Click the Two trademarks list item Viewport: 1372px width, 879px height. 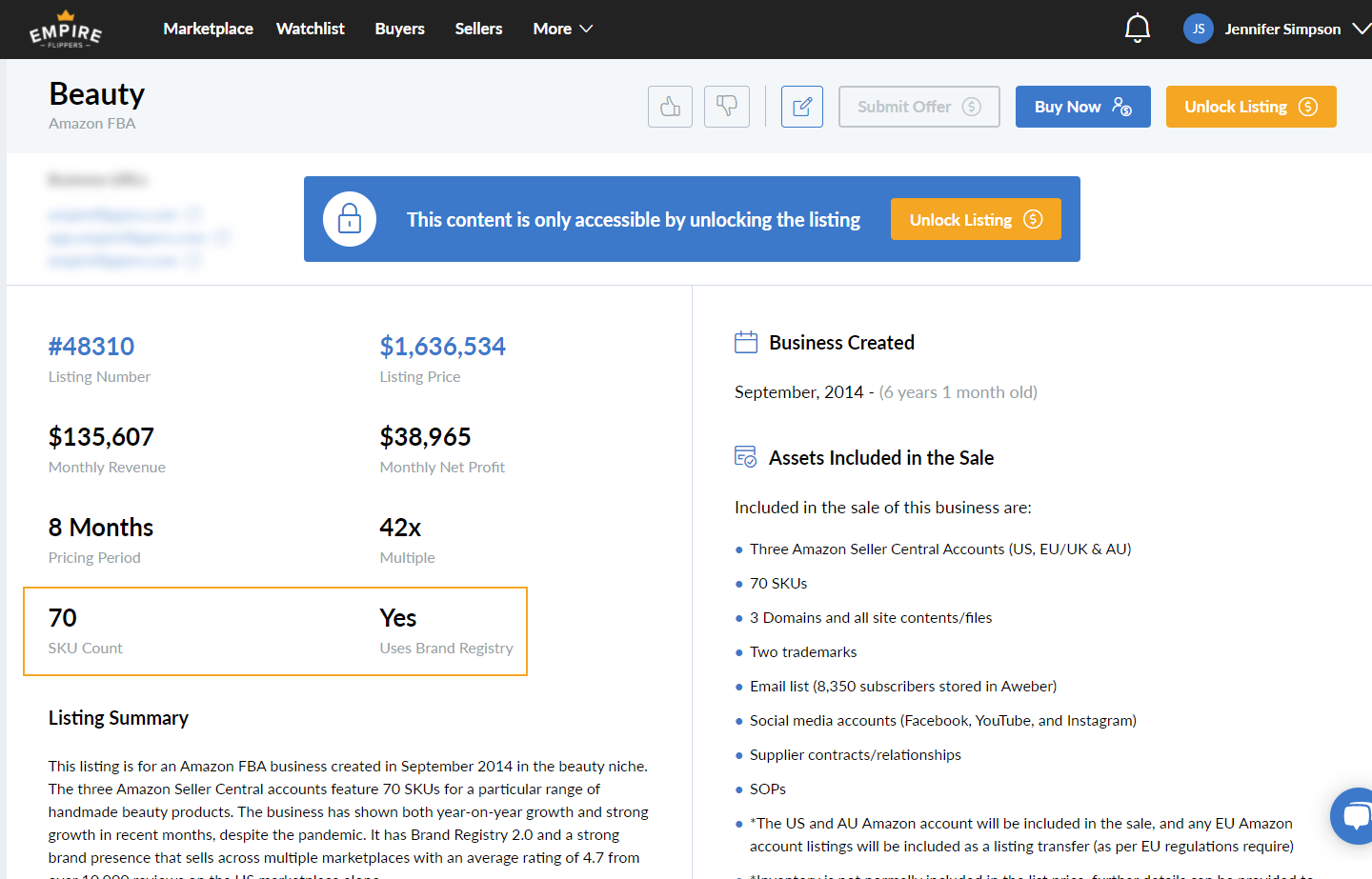click(803, 652)
